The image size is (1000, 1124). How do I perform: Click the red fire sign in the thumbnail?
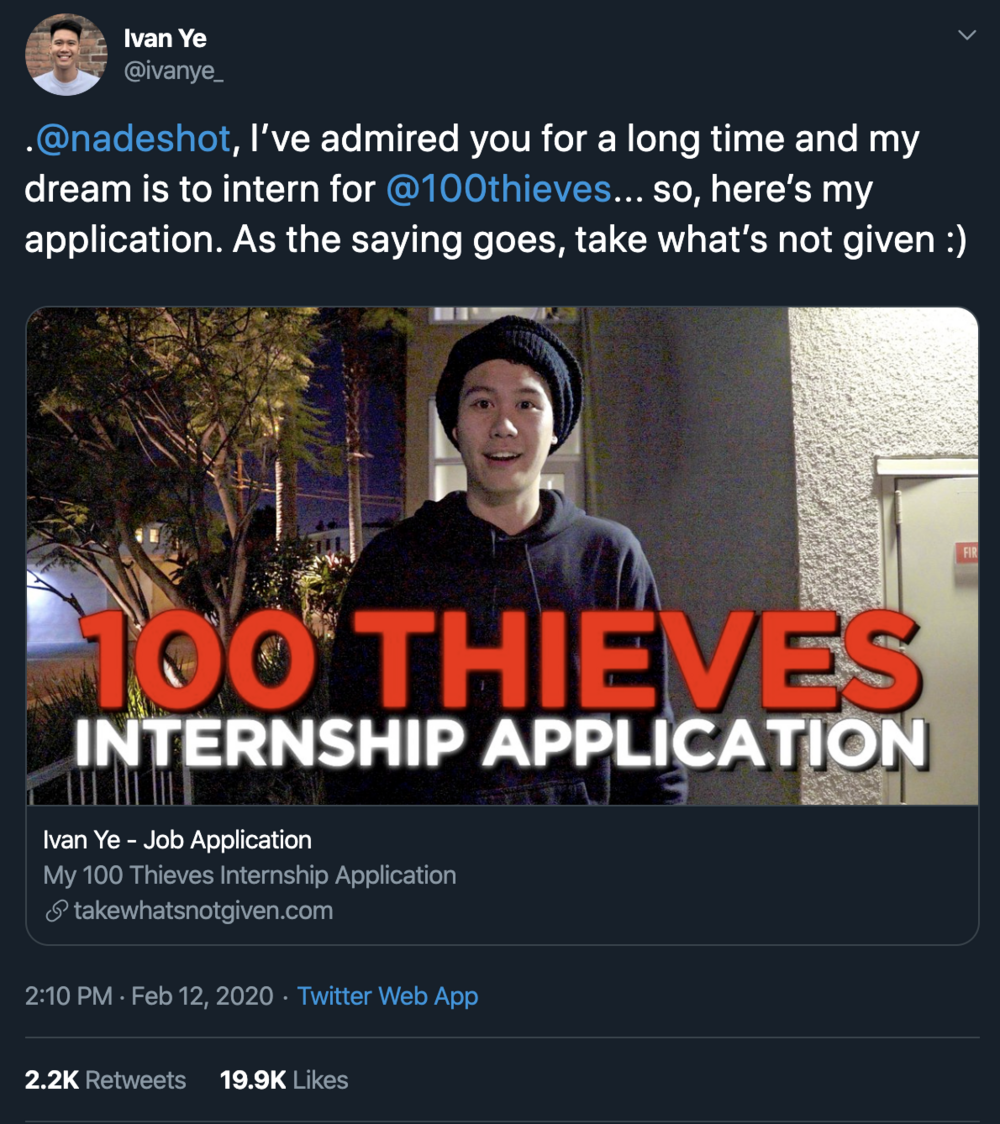click(966, 552)
